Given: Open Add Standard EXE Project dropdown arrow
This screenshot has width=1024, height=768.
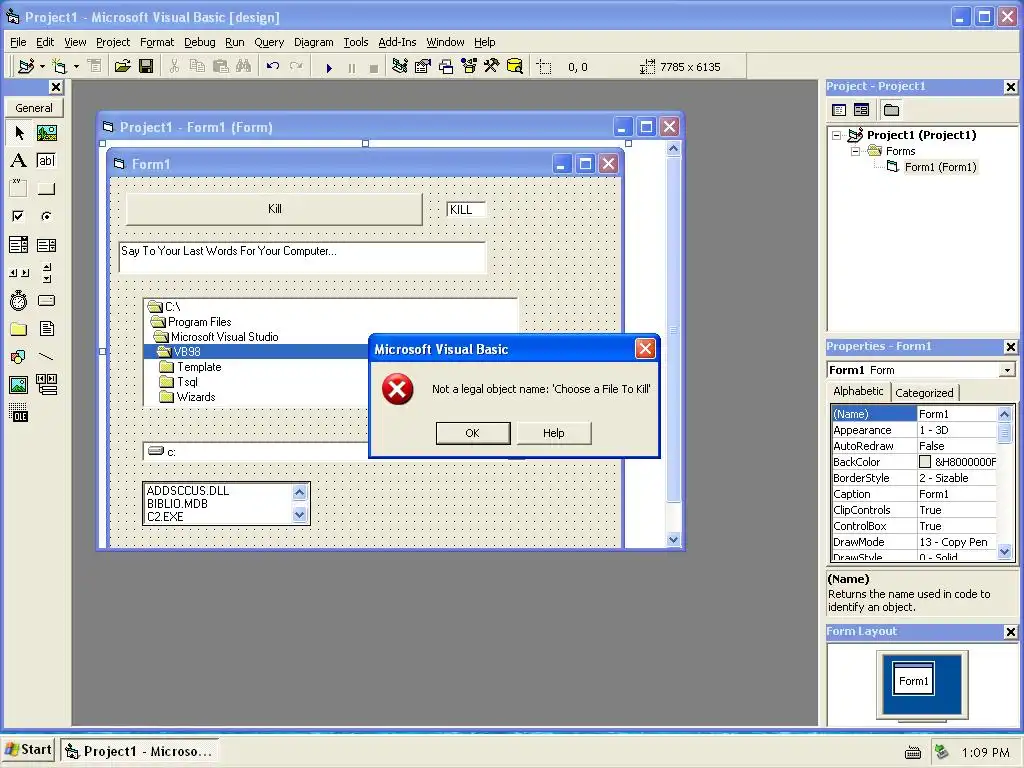Looking at the screenshot, I should (42, 67).
